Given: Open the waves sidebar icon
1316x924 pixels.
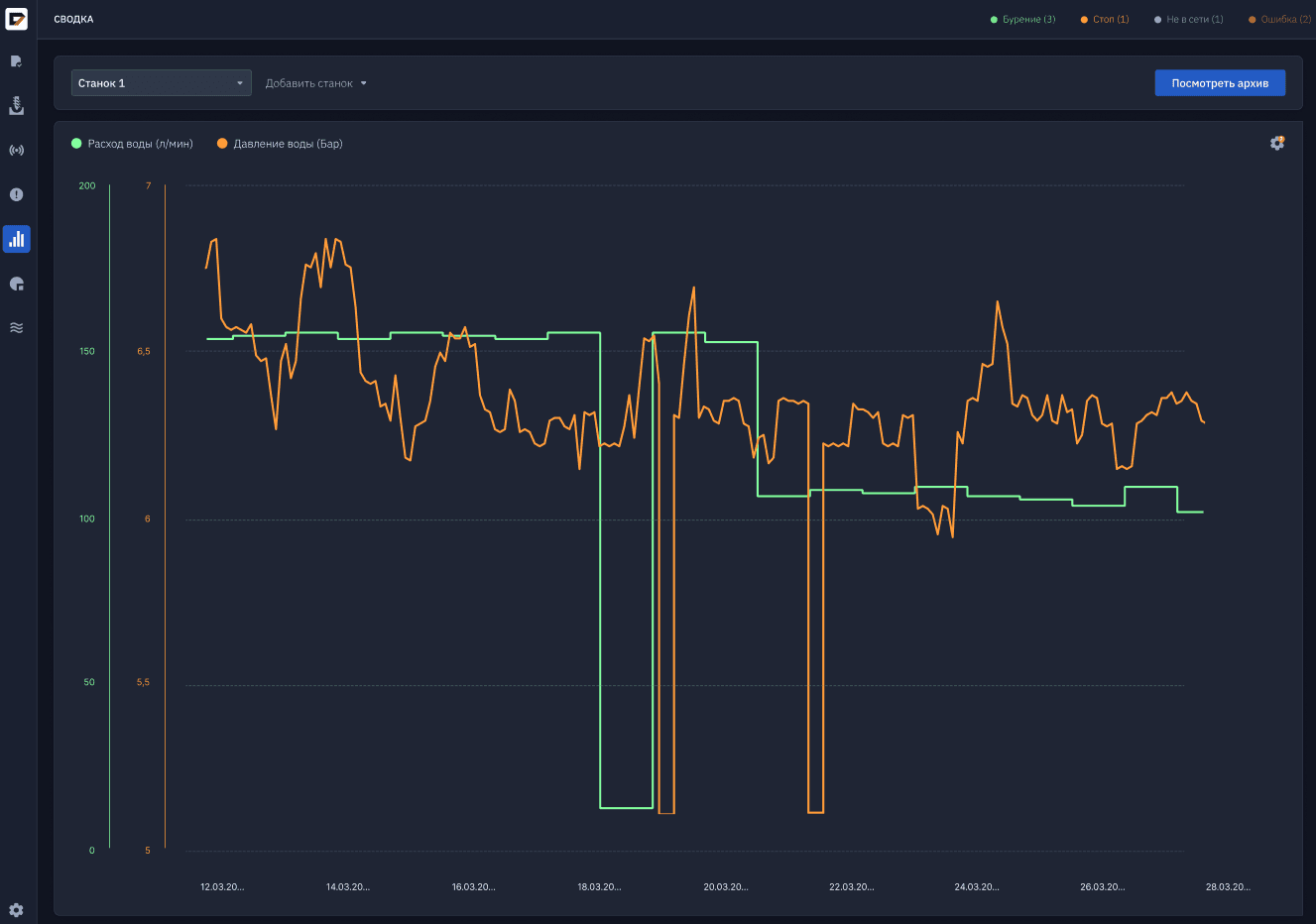Looking at the screenshot, I should [17, 328].
